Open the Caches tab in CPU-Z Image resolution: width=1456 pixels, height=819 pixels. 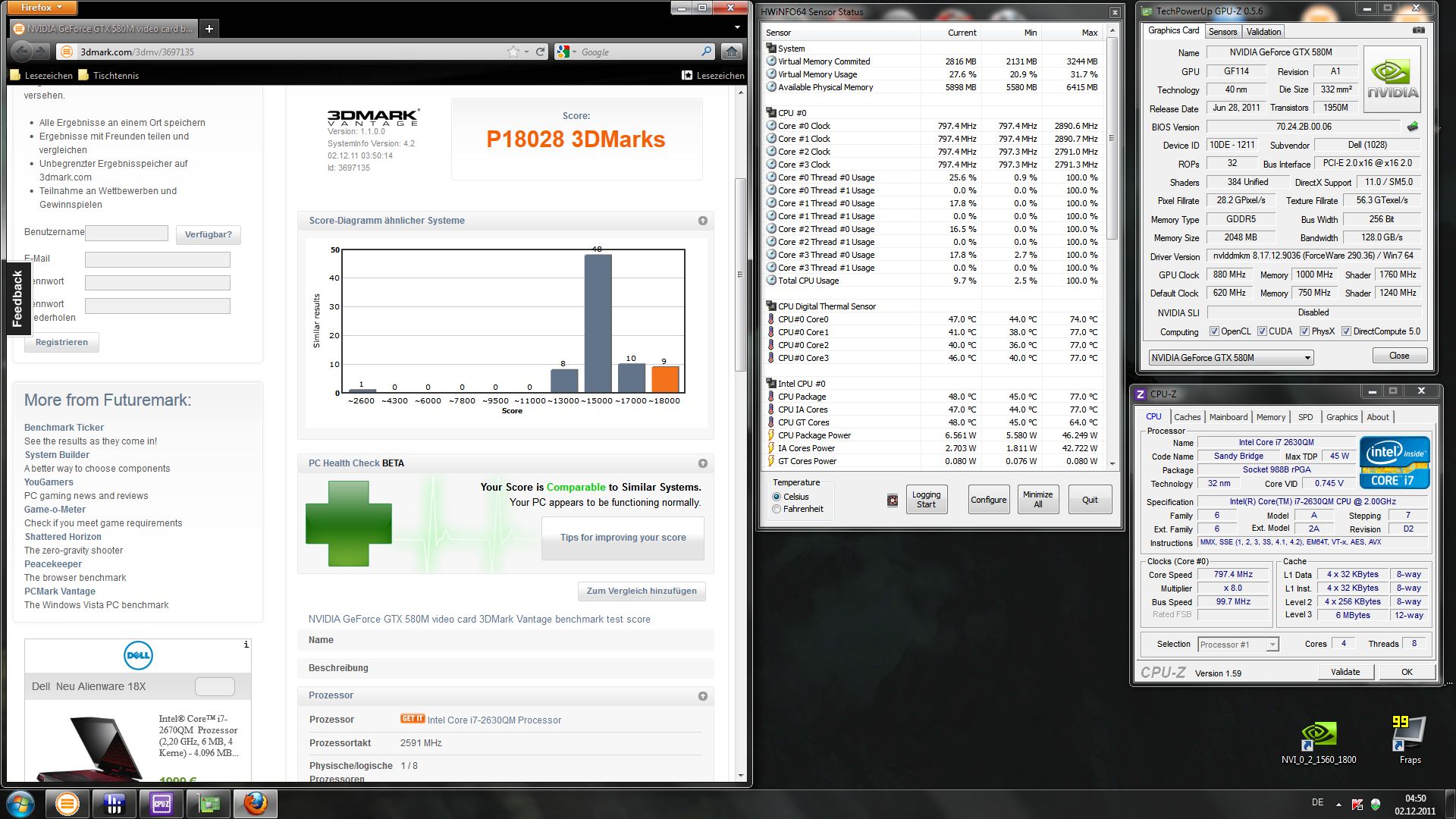1187,417
